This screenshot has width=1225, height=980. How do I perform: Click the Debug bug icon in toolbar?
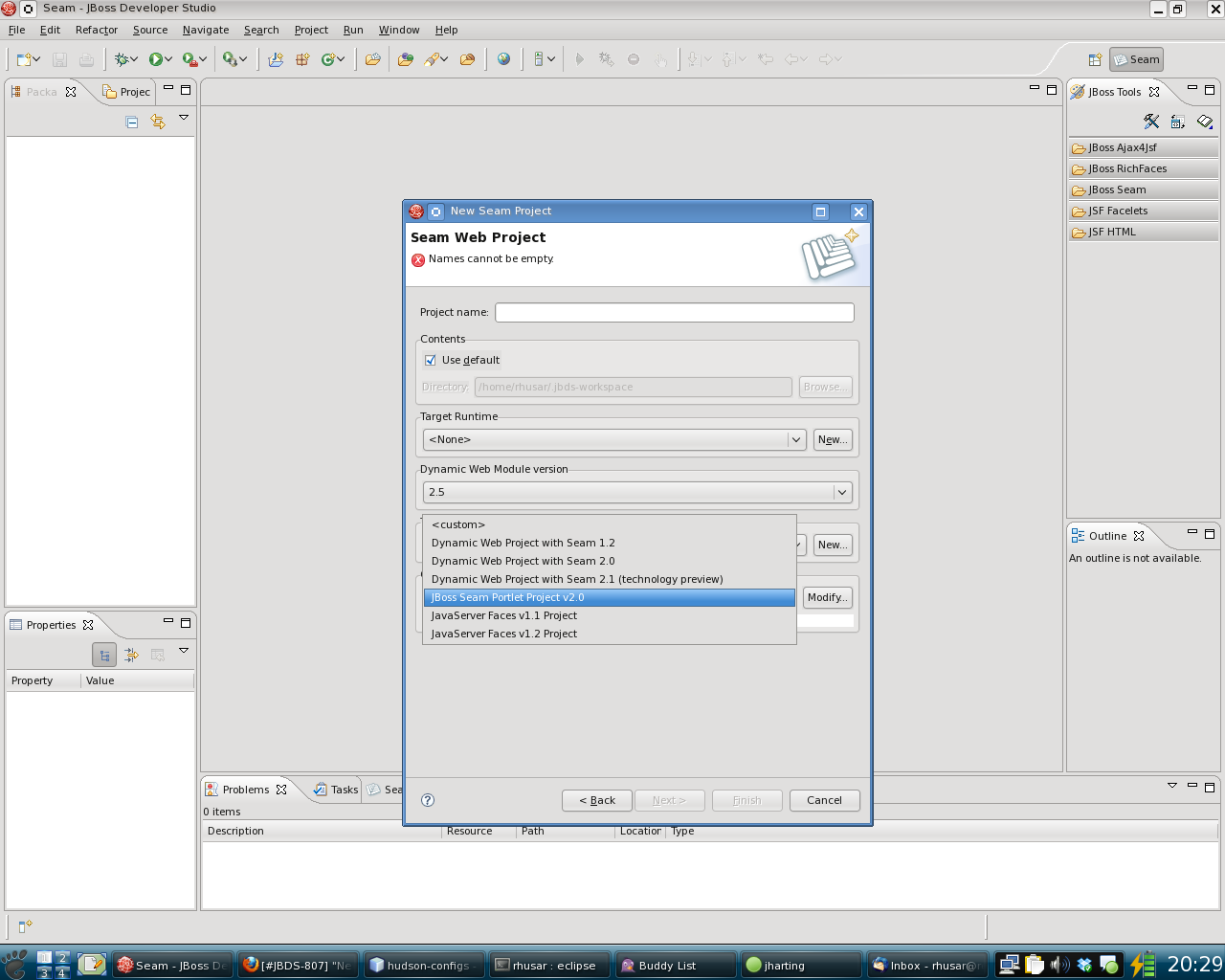122,59
